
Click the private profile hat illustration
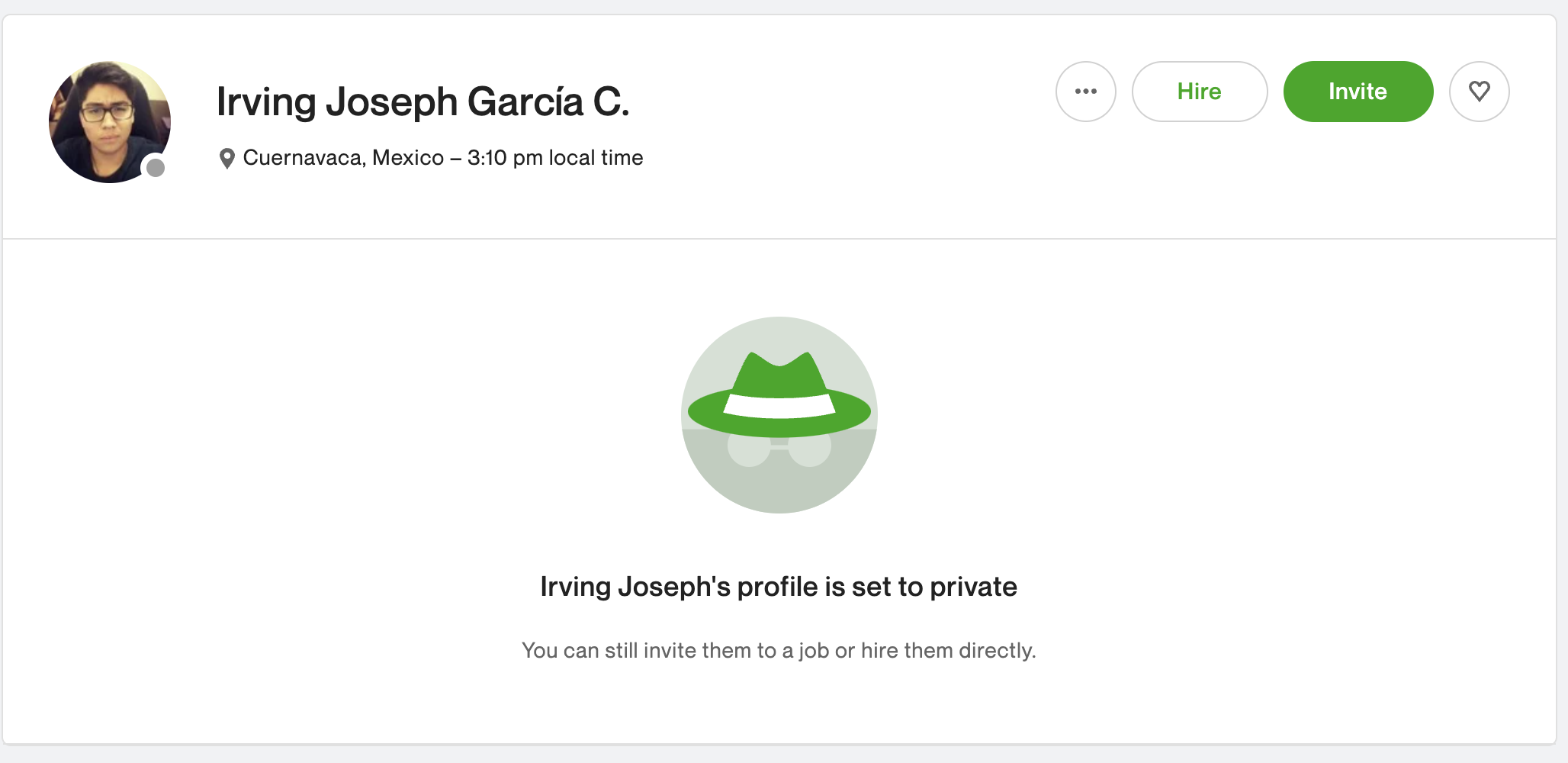pos(779,415)
